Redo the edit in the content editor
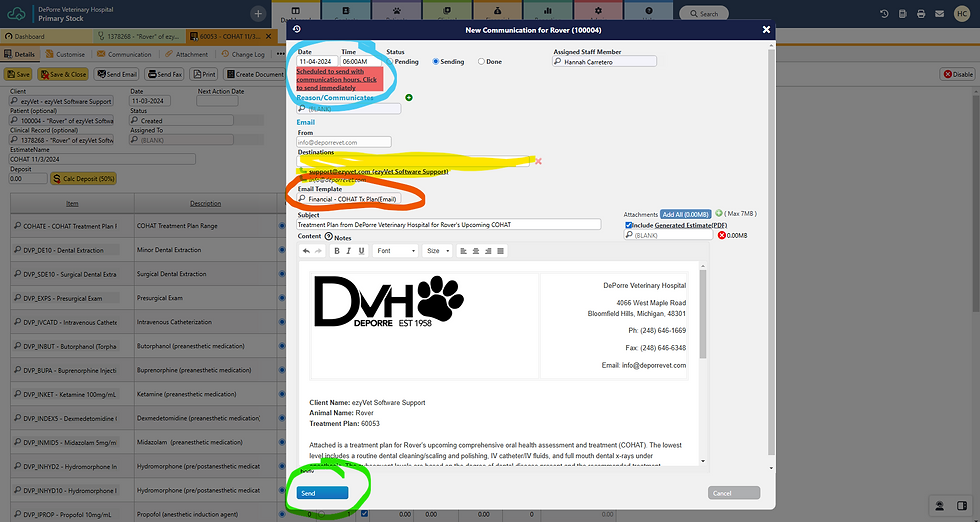 point(318,251)
